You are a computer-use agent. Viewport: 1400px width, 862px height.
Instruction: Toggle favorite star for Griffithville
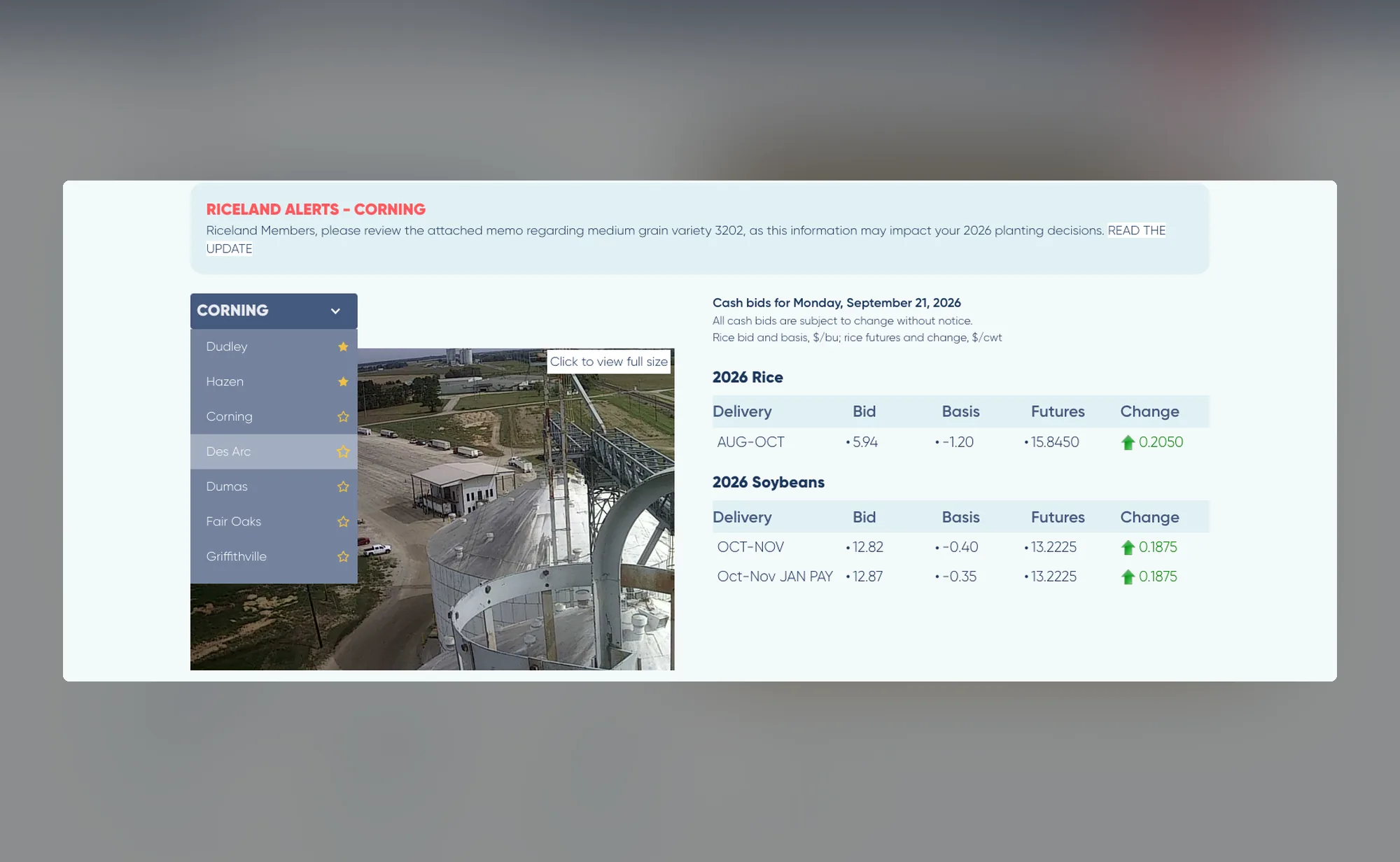click(343, 556)
